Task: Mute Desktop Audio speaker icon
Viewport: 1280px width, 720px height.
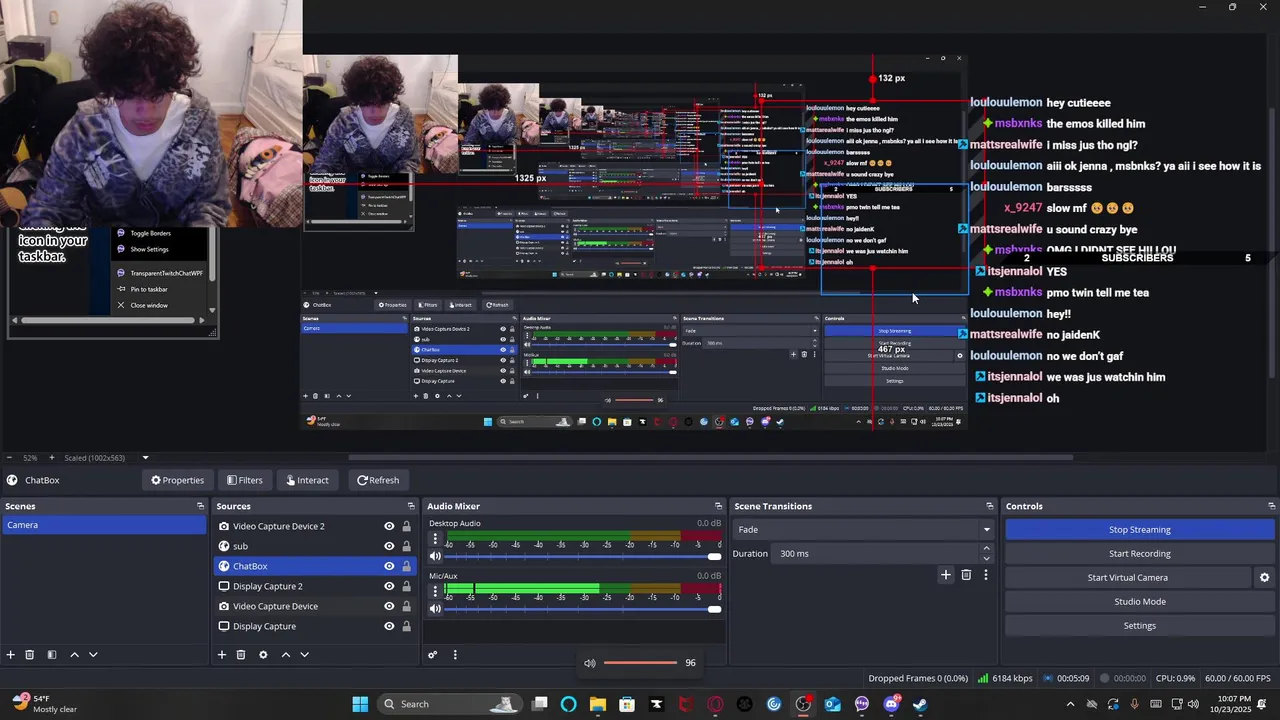Action: (x=435, y=556)
